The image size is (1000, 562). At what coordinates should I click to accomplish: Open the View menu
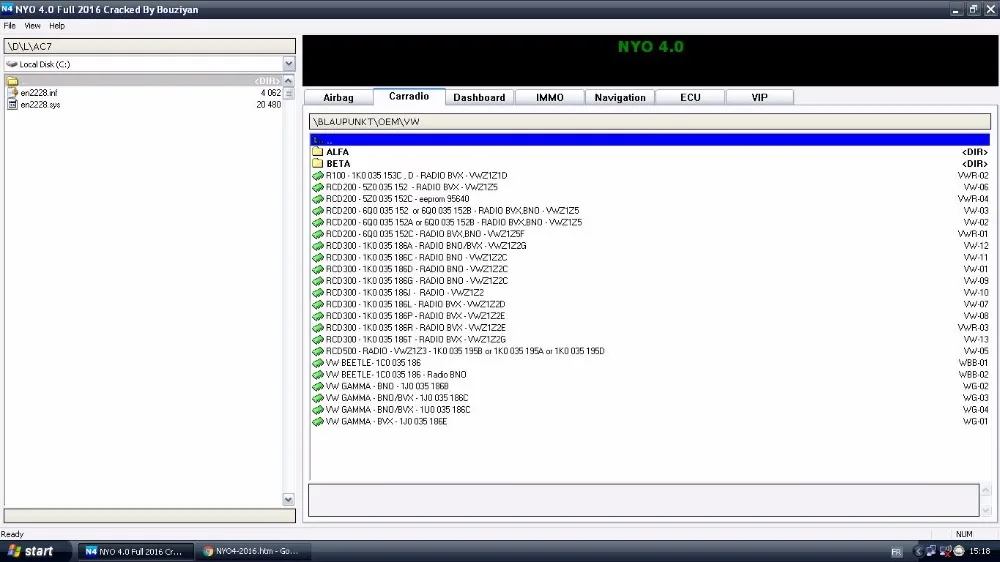33,26
